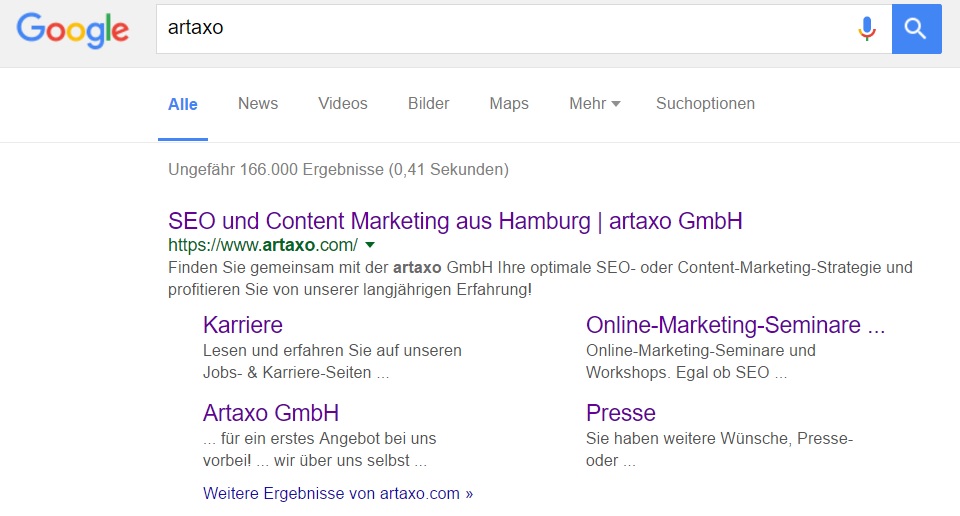Open the Maps tab
Viewport: 960px width, 516px height.
[509, 103]
